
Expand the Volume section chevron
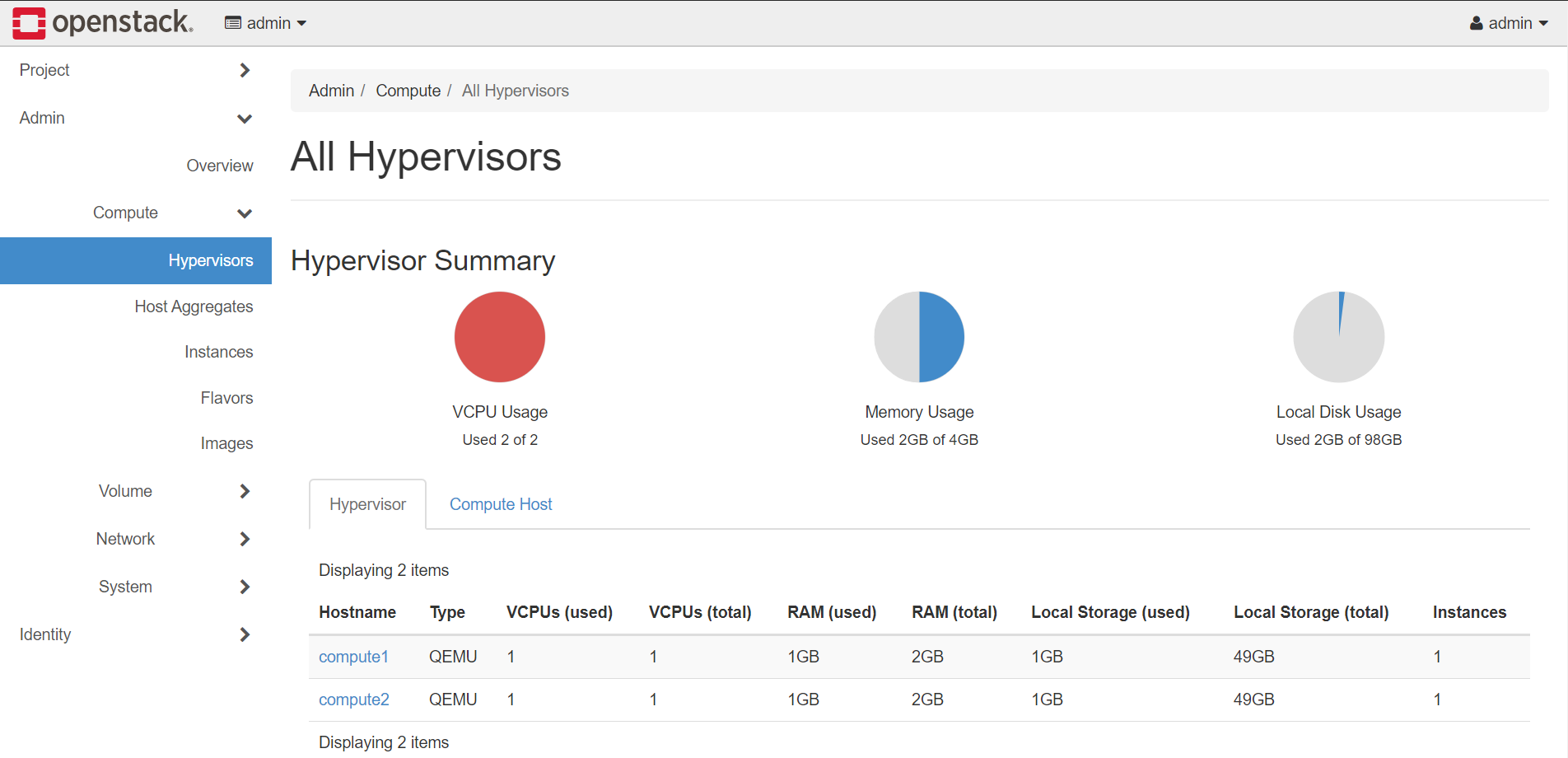(245, 491)
